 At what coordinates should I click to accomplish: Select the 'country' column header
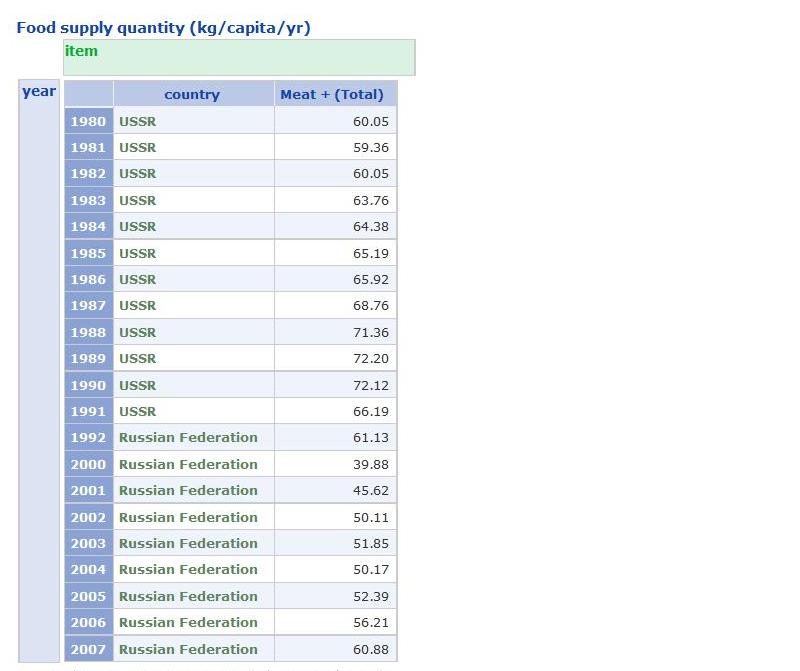[192, 94]
